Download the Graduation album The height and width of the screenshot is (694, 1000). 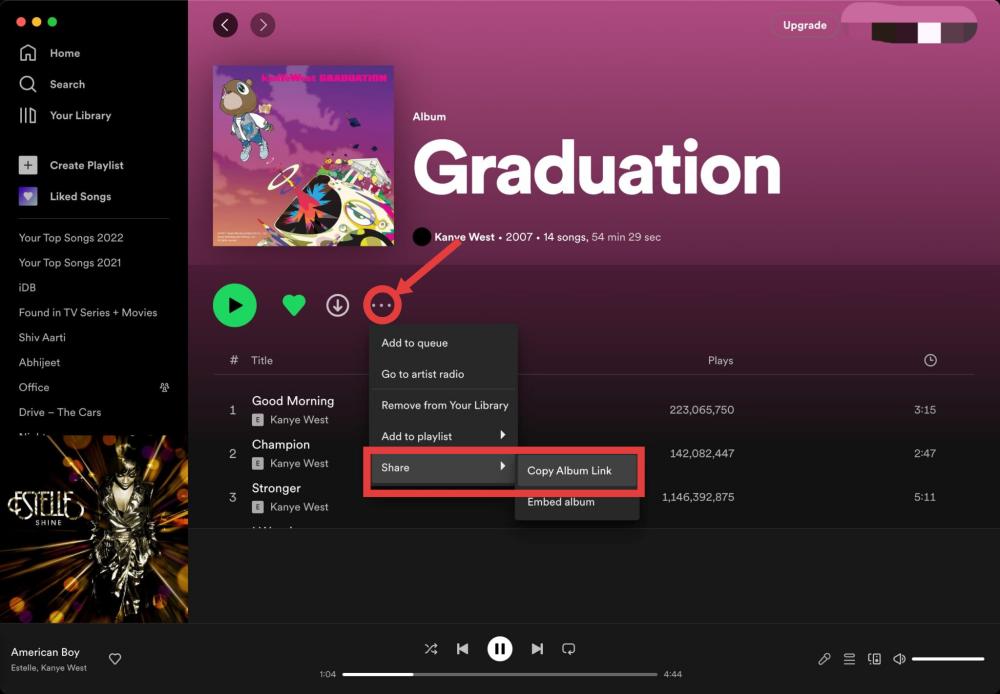tap(337, 306)
